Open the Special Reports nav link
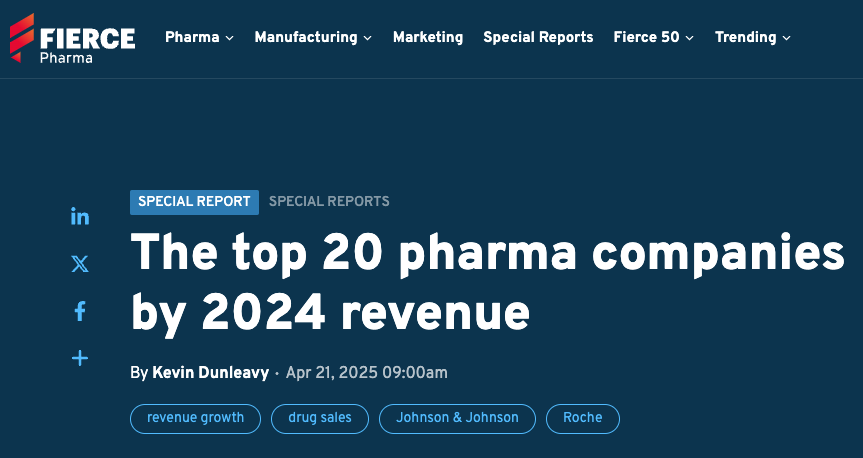Image resolution: width=863 pixels, height=458 pixels. click(x=538, y=37)
